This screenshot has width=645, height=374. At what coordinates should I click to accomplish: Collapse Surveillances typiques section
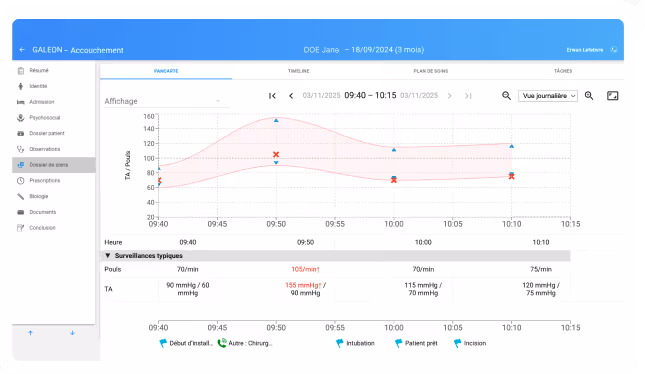(108, 256)
